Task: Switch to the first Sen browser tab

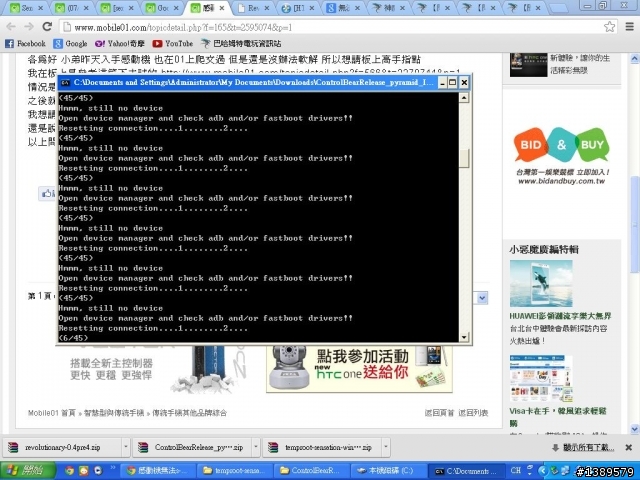Action: click(x=26, y=8)
